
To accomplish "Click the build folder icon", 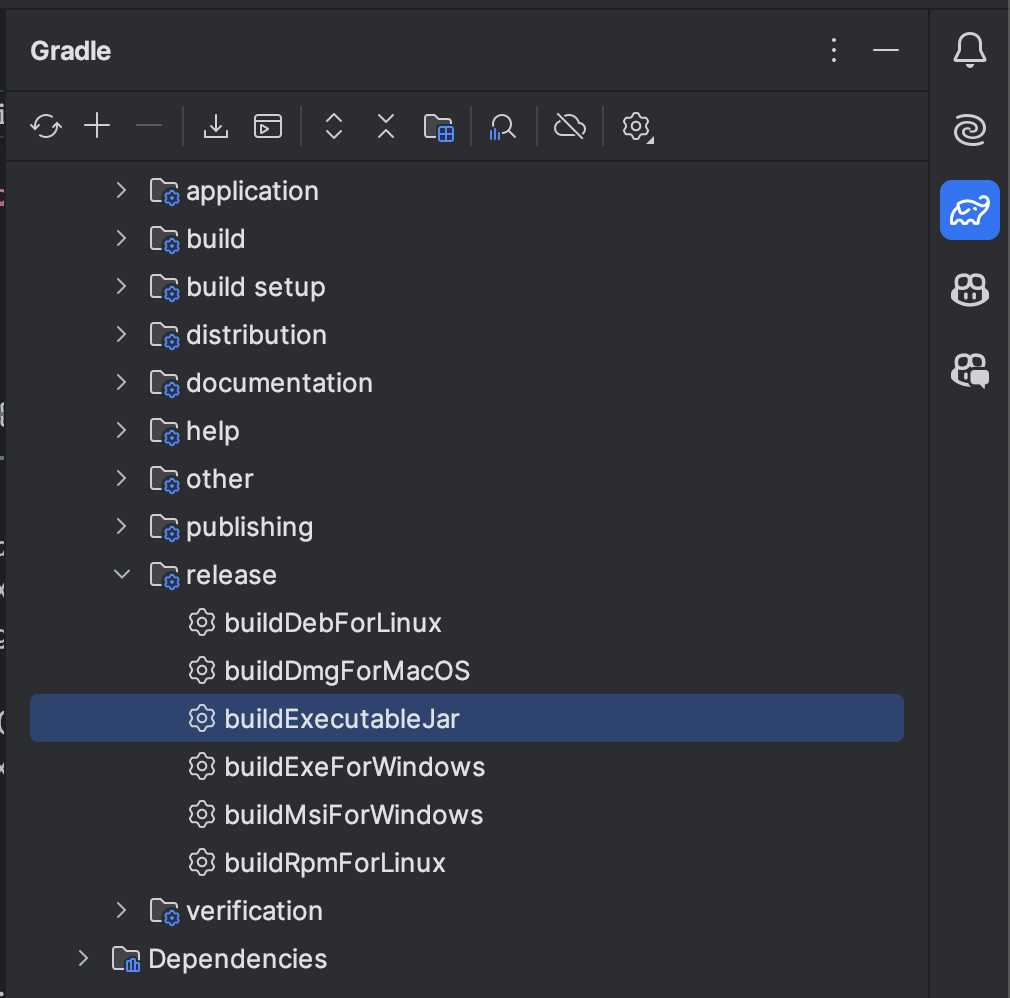I will [164, 240].
